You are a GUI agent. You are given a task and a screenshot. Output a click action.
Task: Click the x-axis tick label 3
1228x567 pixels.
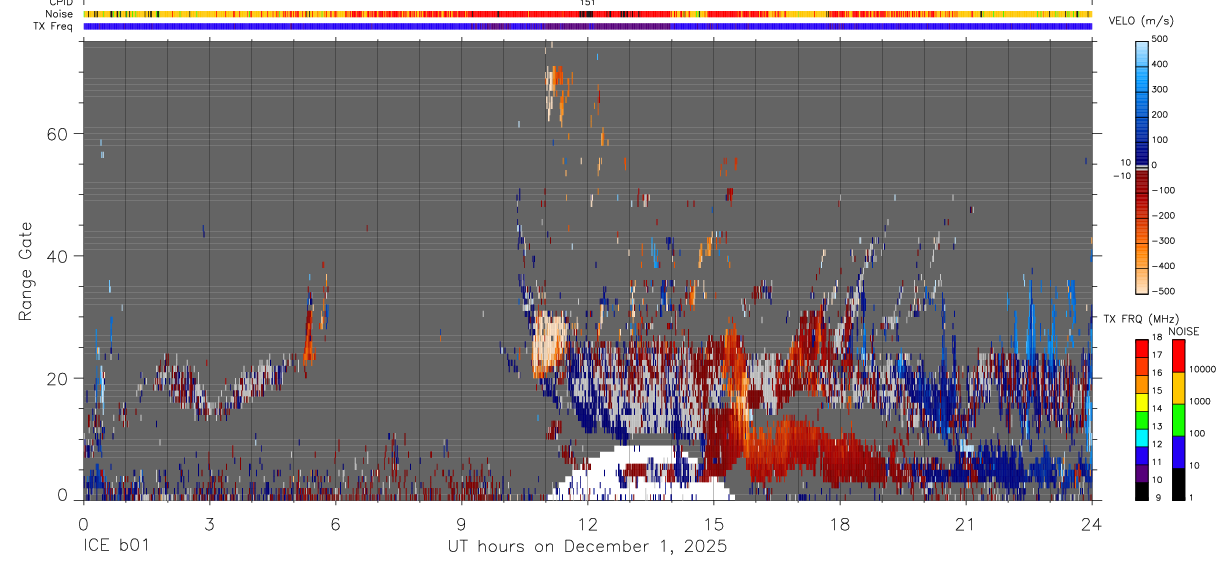coord(209,524)
